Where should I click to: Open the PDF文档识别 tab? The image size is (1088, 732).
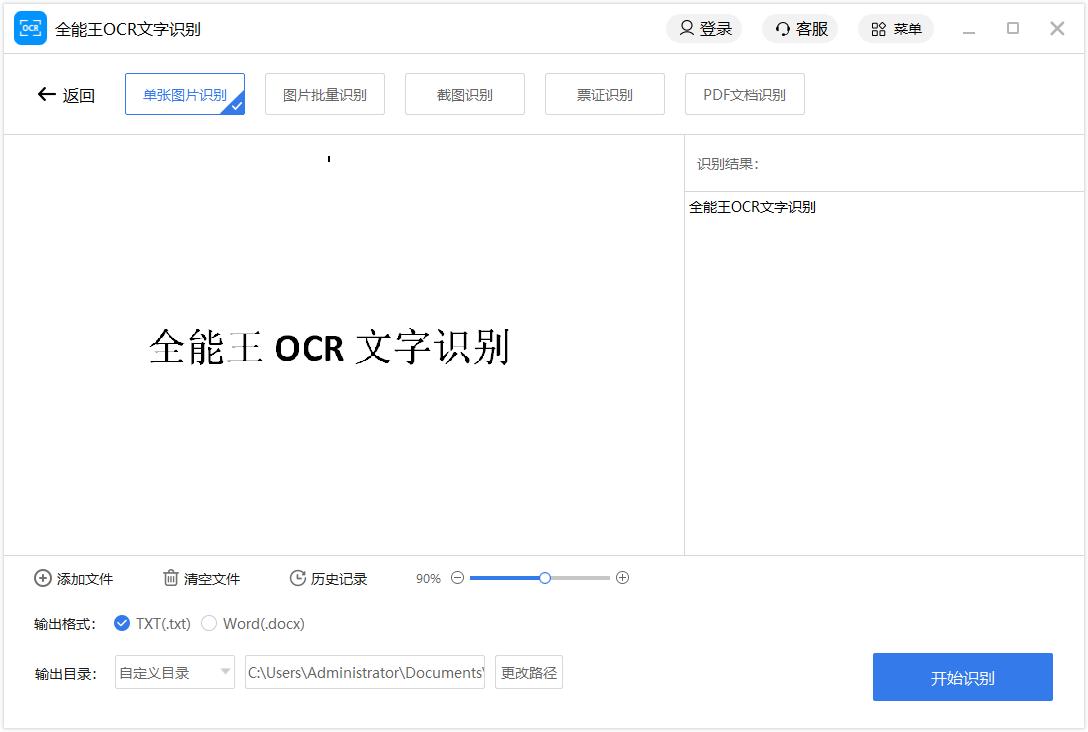coord(745,95)
